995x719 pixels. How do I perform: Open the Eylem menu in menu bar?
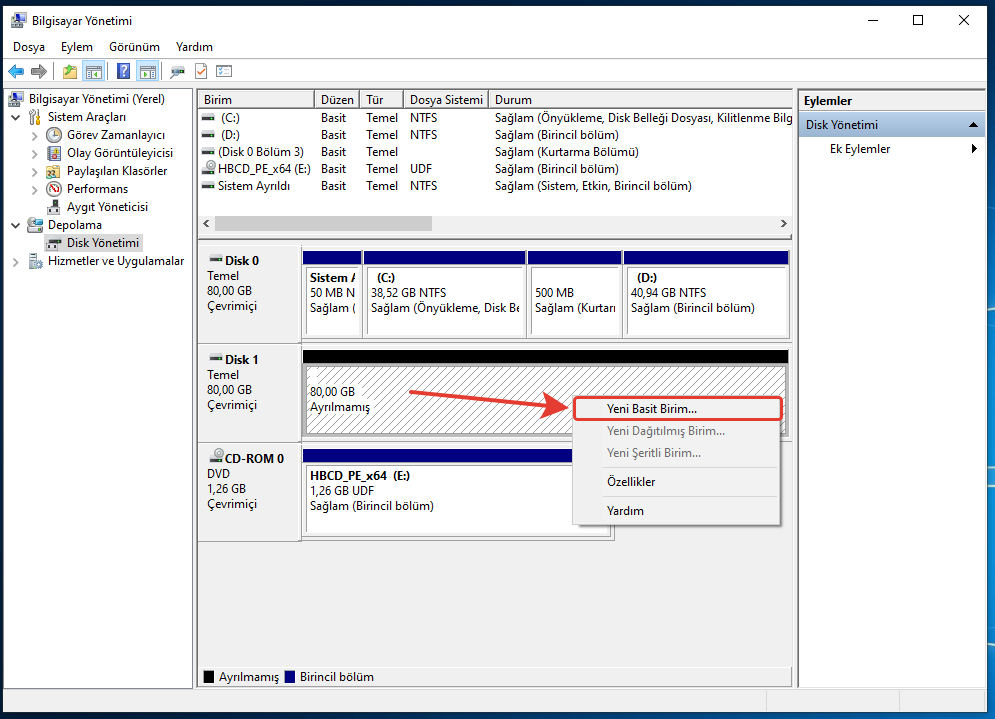[76, 47]
